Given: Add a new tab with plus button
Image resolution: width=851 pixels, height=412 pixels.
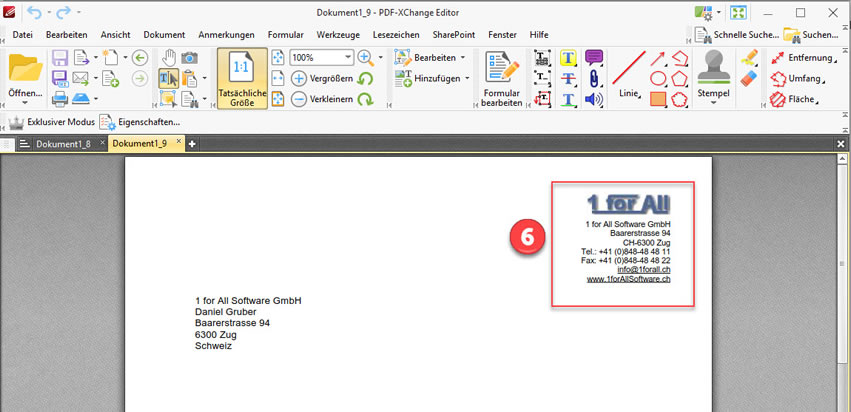Looking at the screenshot, I should coord(192,144).
